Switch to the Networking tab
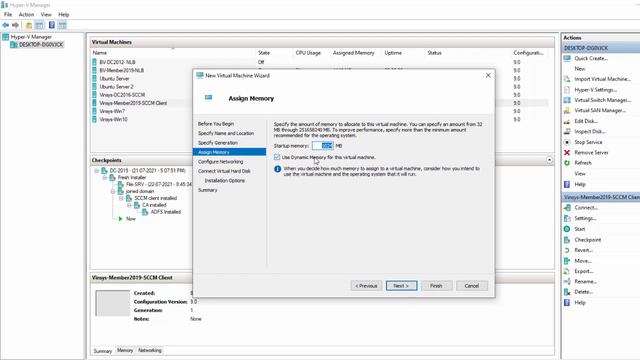640x360 pixels. [150, 350]
